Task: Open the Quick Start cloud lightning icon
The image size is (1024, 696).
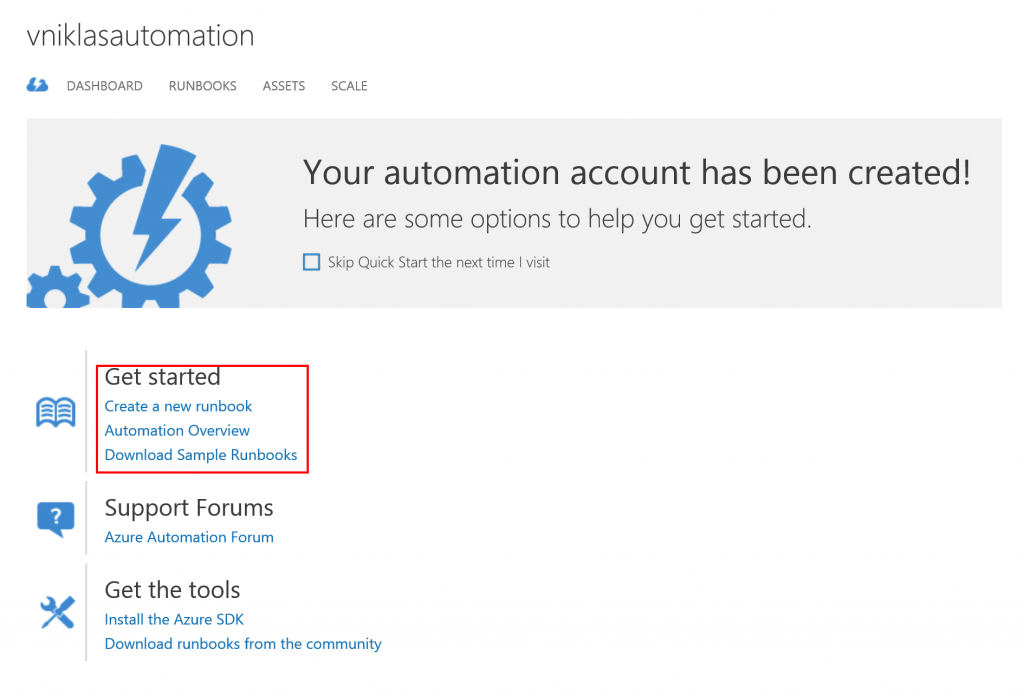Action: tap(37, 85)
